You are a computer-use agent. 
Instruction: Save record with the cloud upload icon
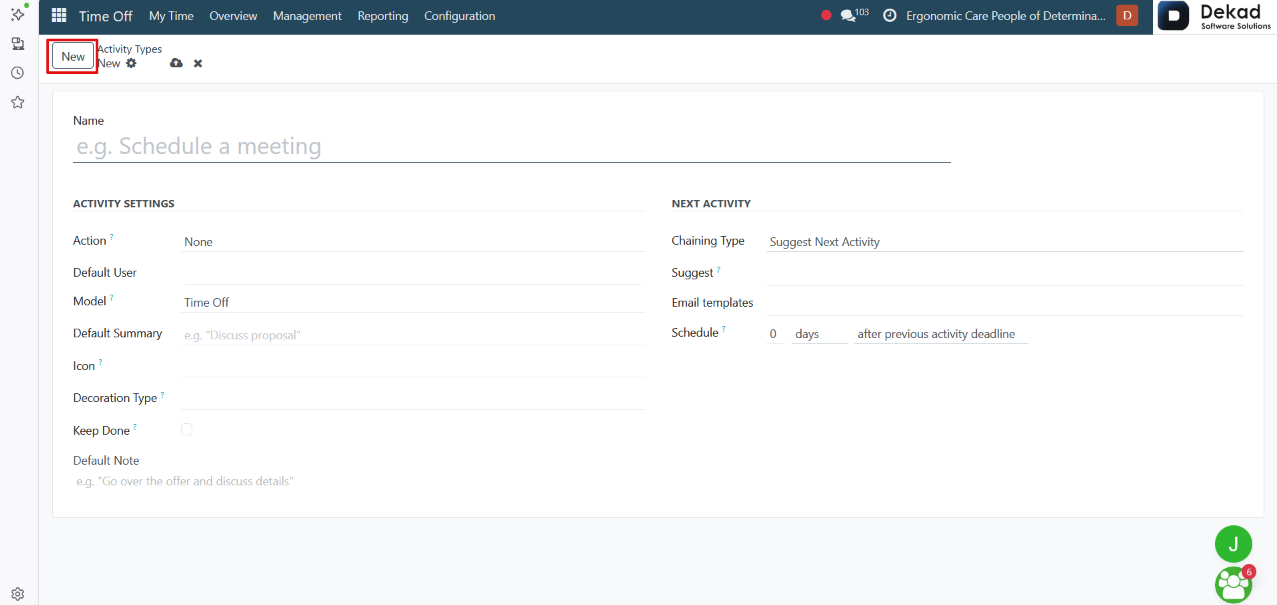[x=176, y=63]
